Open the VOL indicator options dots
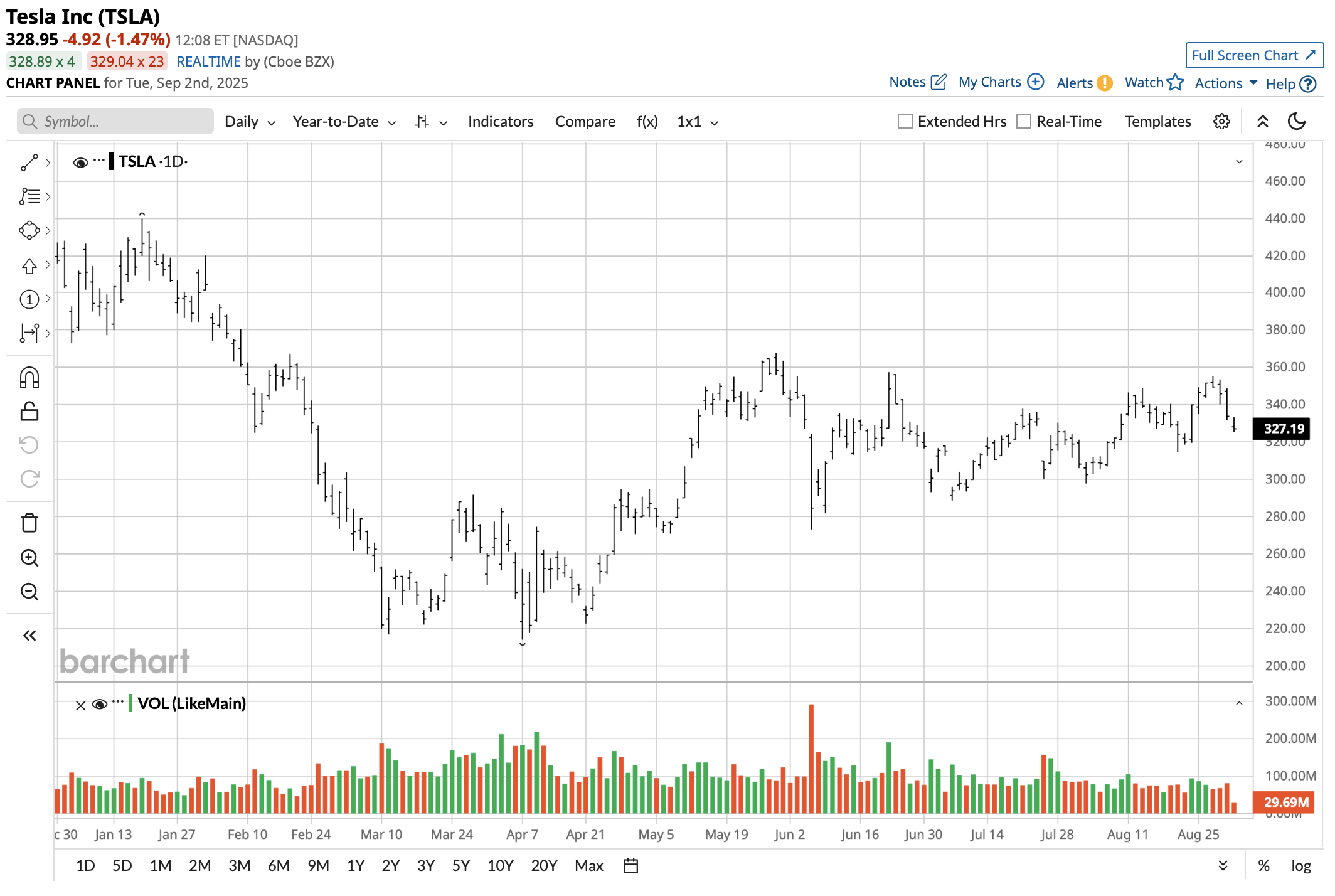1335x896 pixels. coord(118,703)
